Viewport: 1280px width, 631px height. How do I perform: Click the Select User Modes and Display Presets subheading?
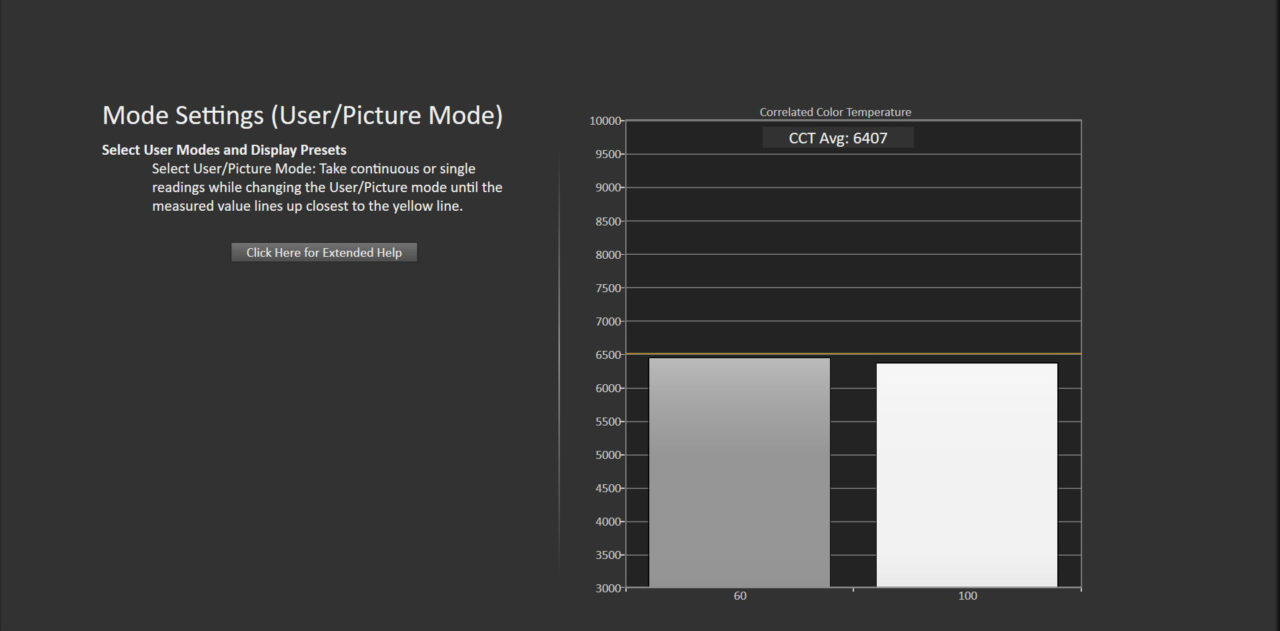(x=224, y=150)
